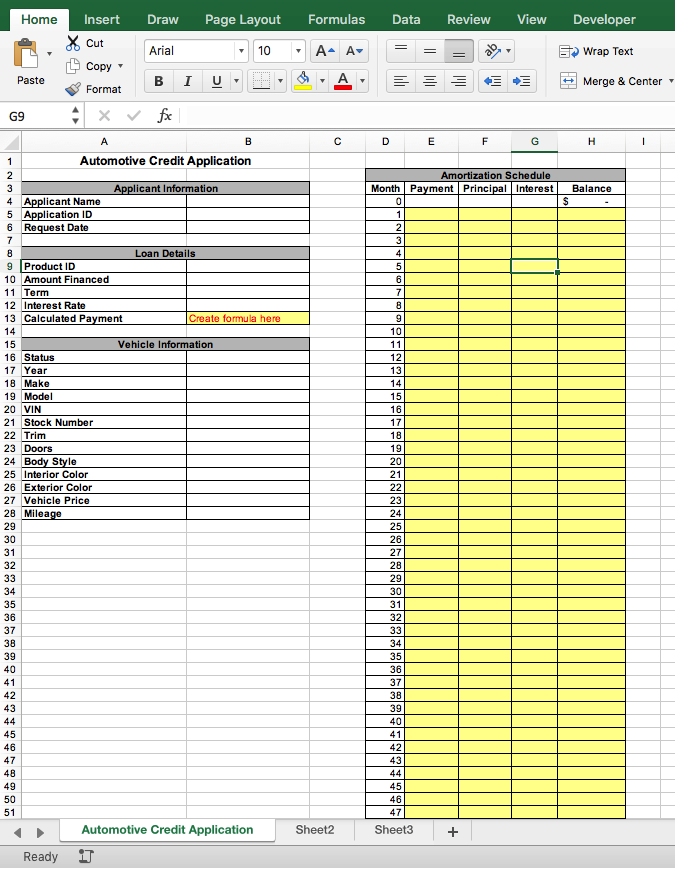Click the 'Create formula here' cell
Image resolution: width=675 pixels, height=869 pixels.
(248, 319)
